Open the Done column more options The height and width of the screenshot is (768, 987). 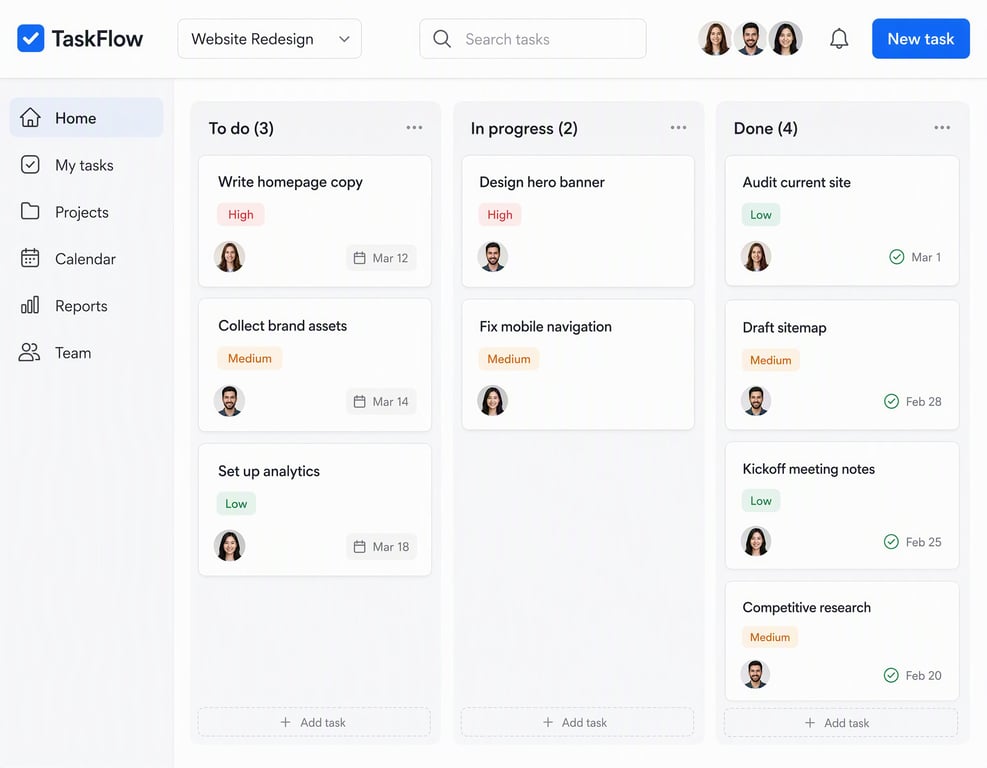point(942,128)
